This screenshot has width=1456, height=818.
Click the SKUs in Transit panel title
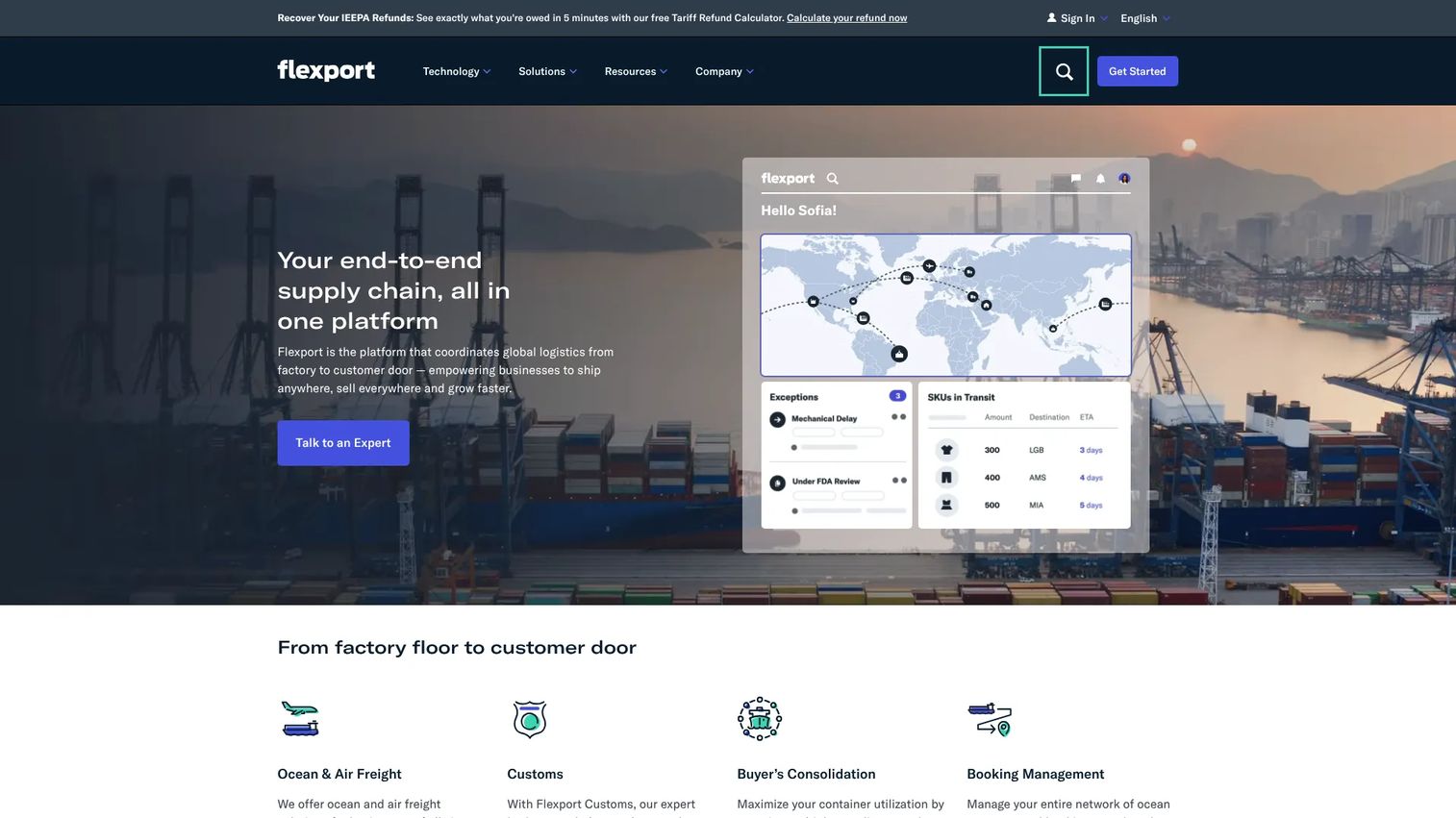[x=962, y=397]
